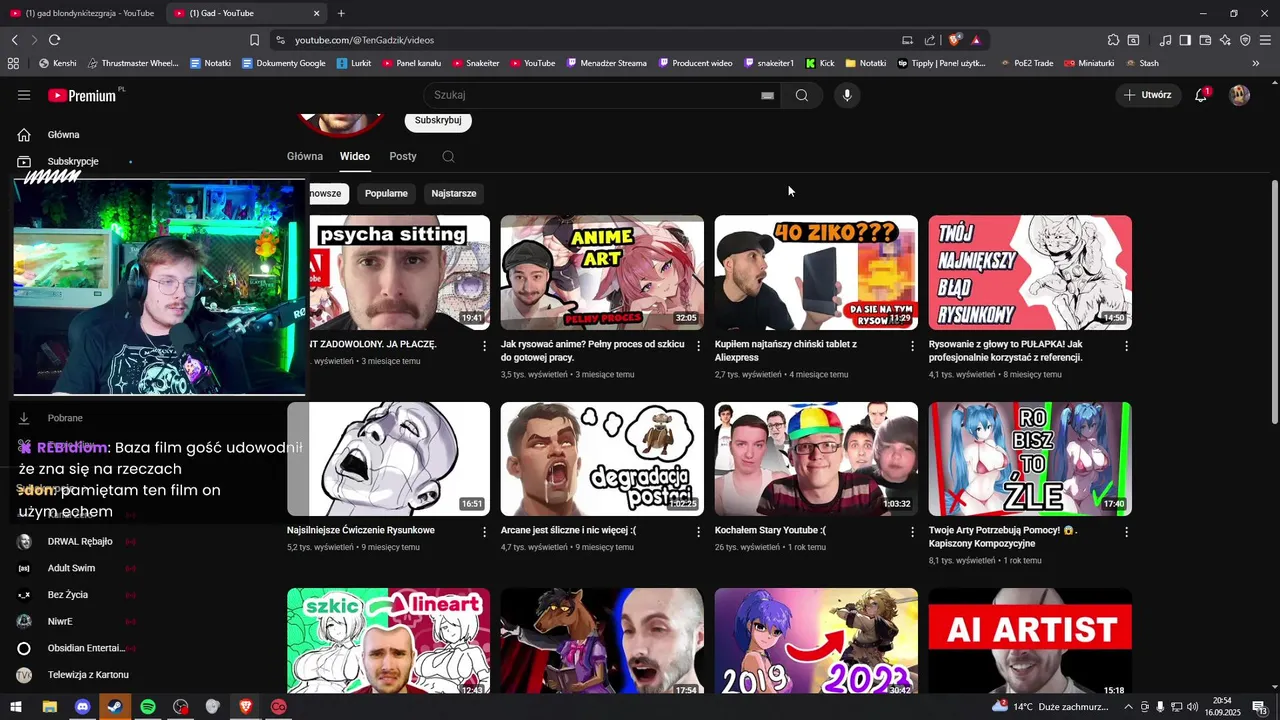Screen dimensions: 1280x720
Task: Click the page vertical scrollbar
Action: pos(1274,300)
